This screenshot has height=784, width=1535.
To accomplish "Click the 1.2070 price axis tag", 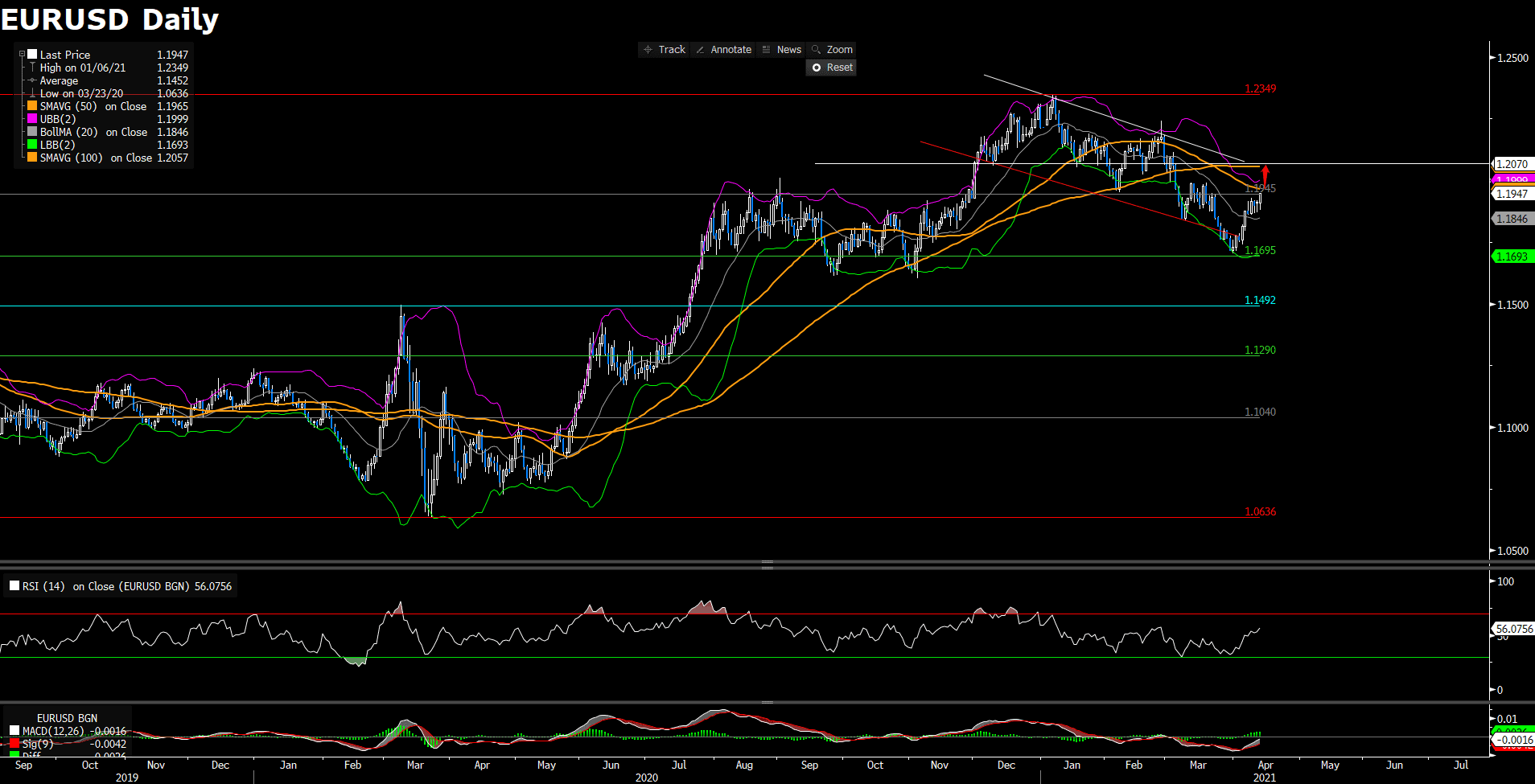I will point(1512,164).
